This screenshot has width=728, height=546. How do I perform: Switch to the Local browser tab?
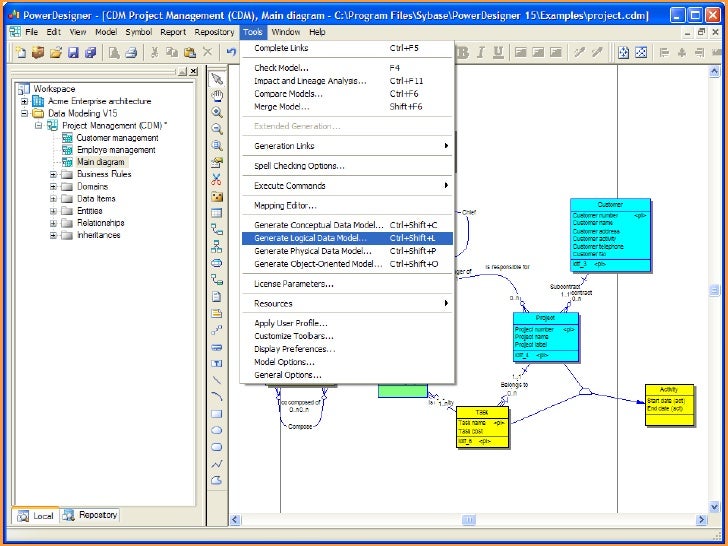[36, 516]
